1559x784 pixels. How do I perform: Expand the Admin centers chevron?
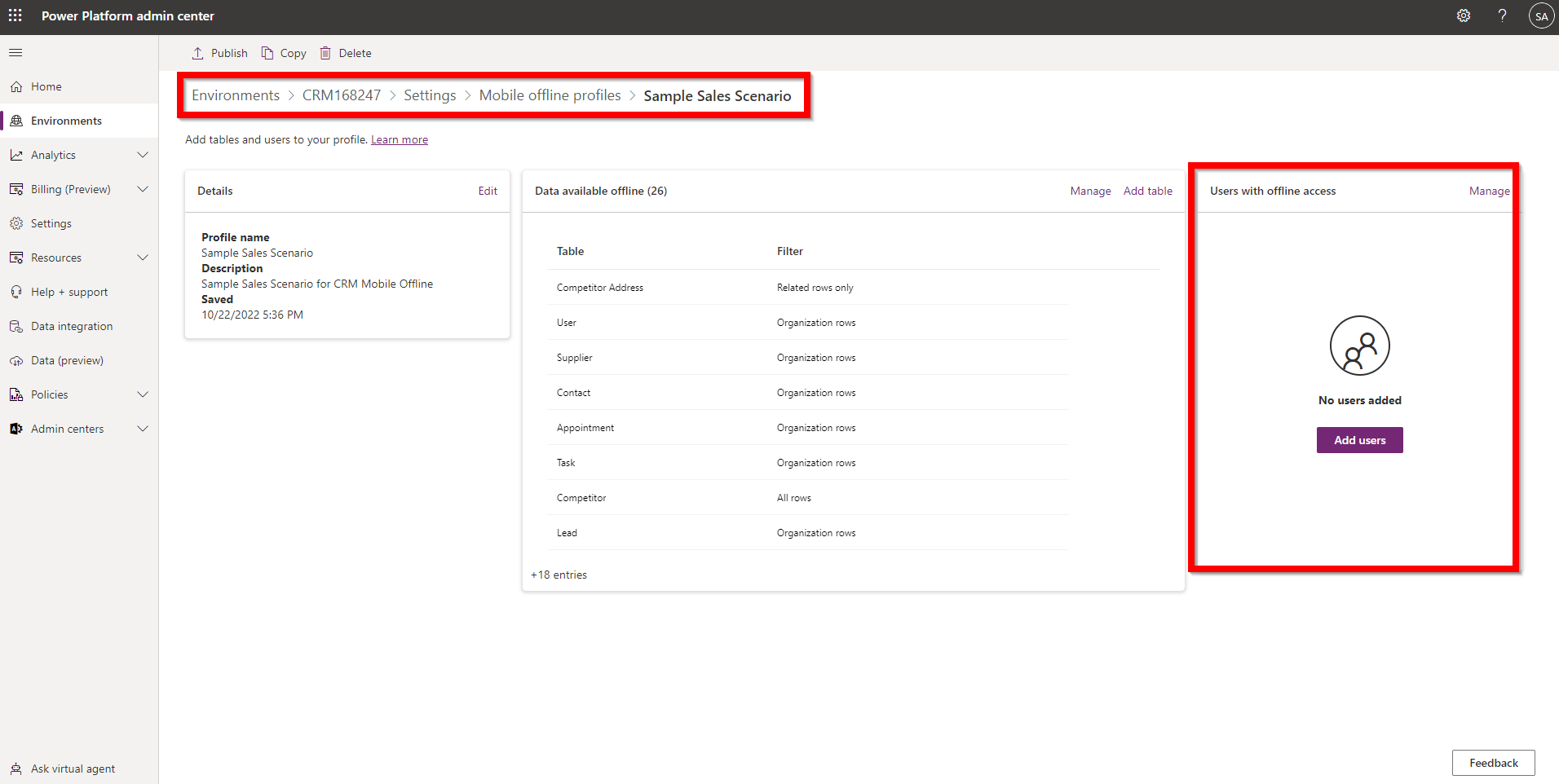(143, 429)
